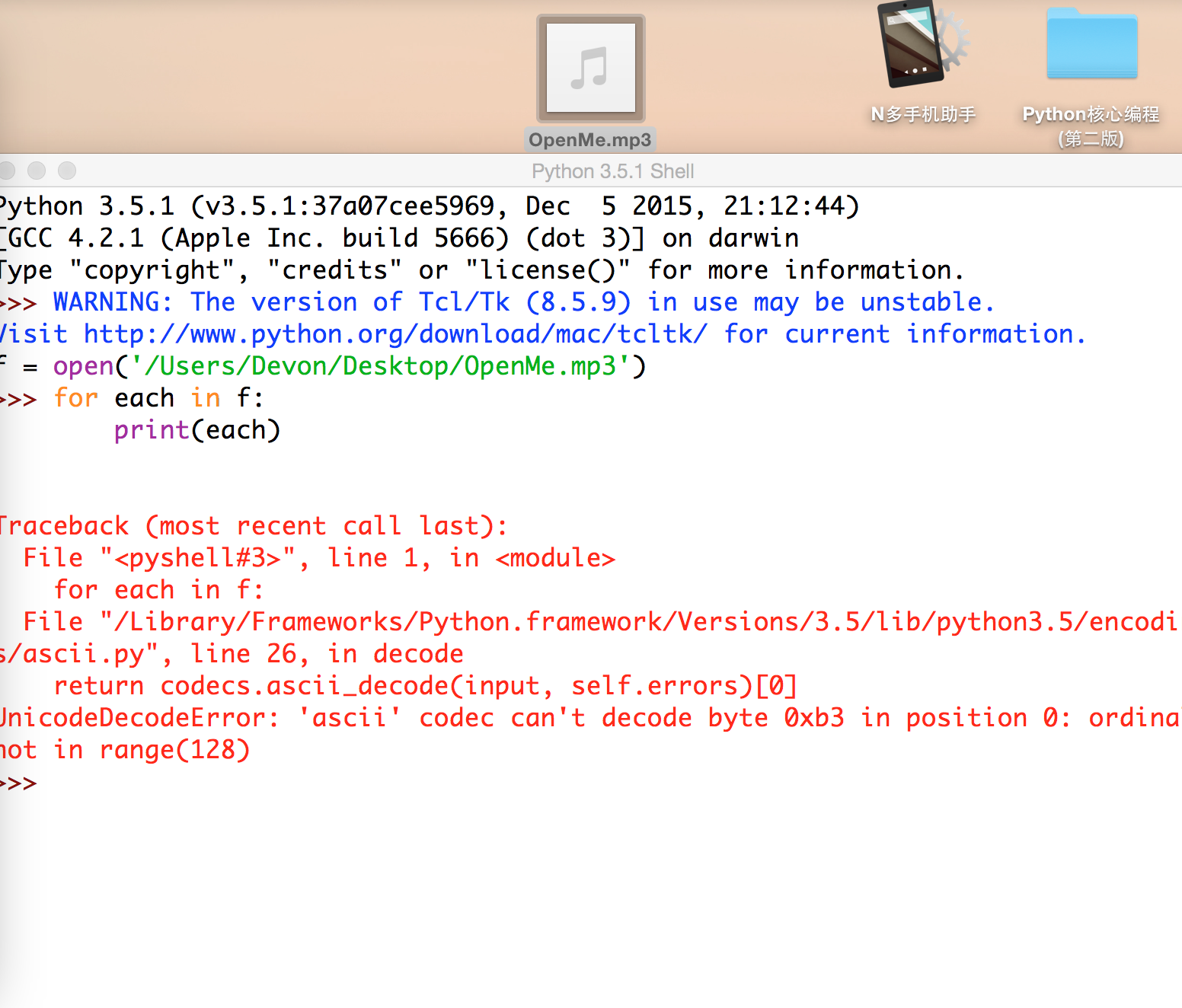Click the python.org tcltk download URL
This screenshot has width=1182, height=1008.
point(395,334)
